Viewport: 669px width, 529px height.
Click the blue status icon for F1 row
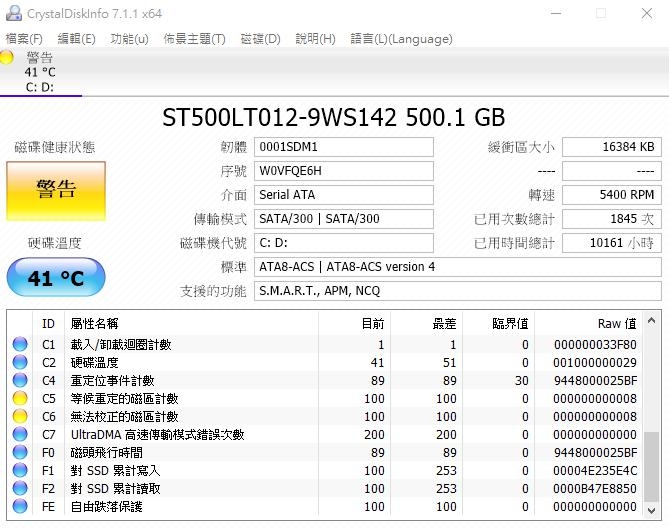(20, 470)
